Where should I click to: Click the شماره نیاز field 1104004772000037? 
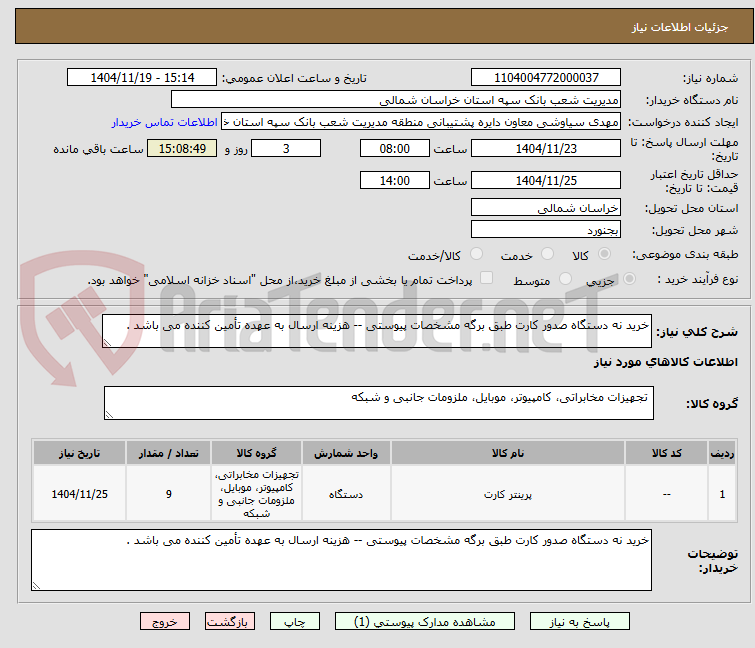tap(546, 78)
